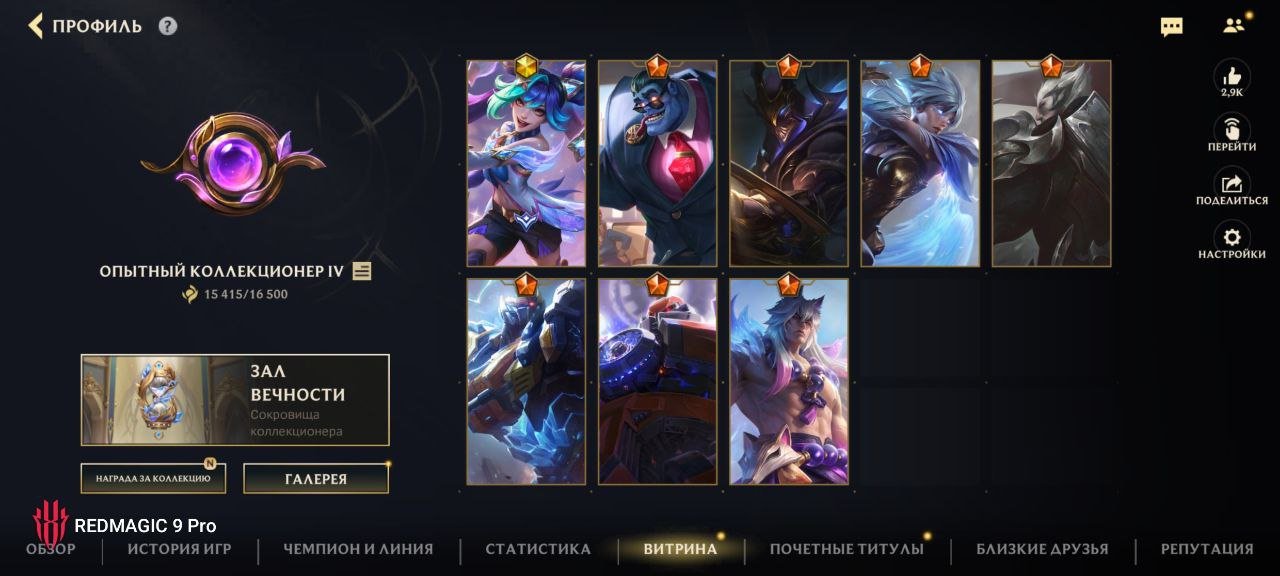Click the Галерея button
This screenshot has height=576, width=1280.
point(316,478)
